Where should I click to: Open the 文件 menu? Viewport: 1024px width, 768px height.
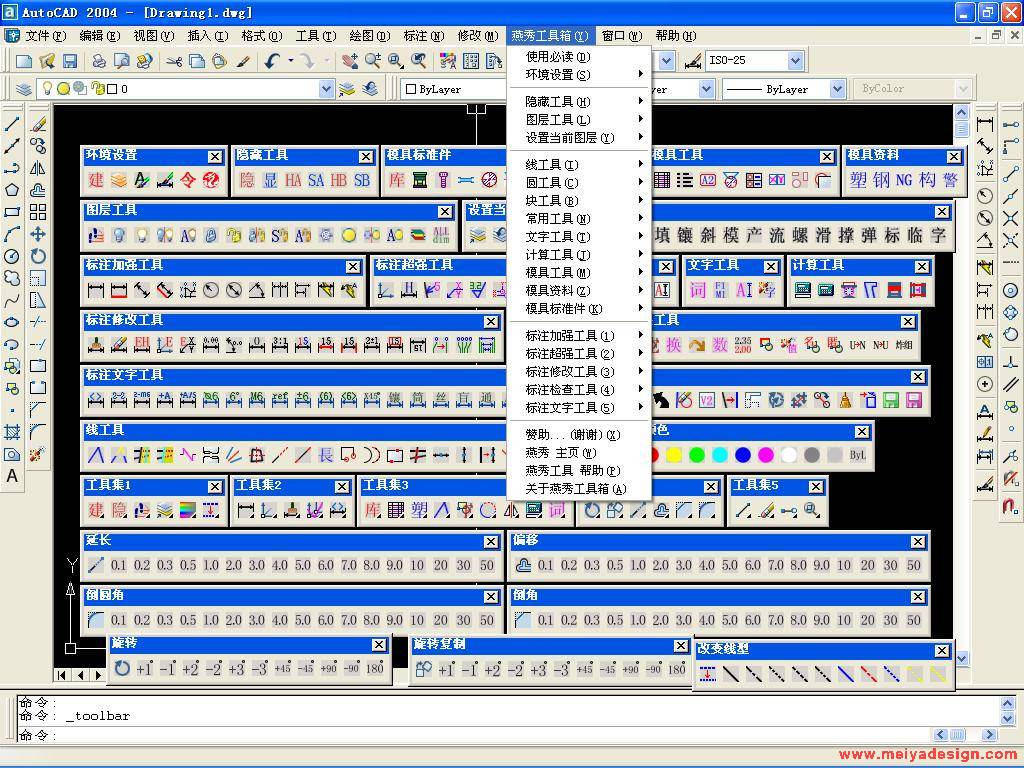(46, 35)
